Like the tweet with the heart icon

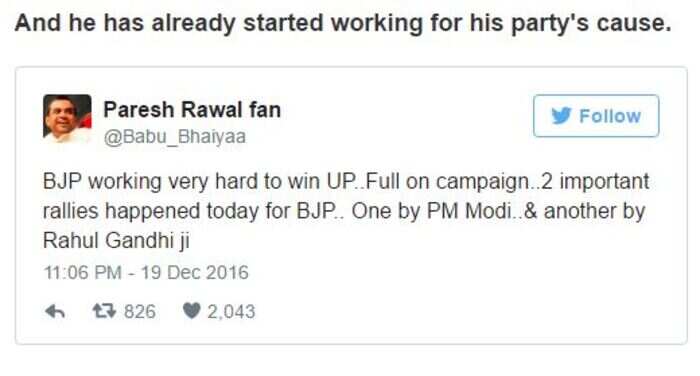(x=192, y=311)
